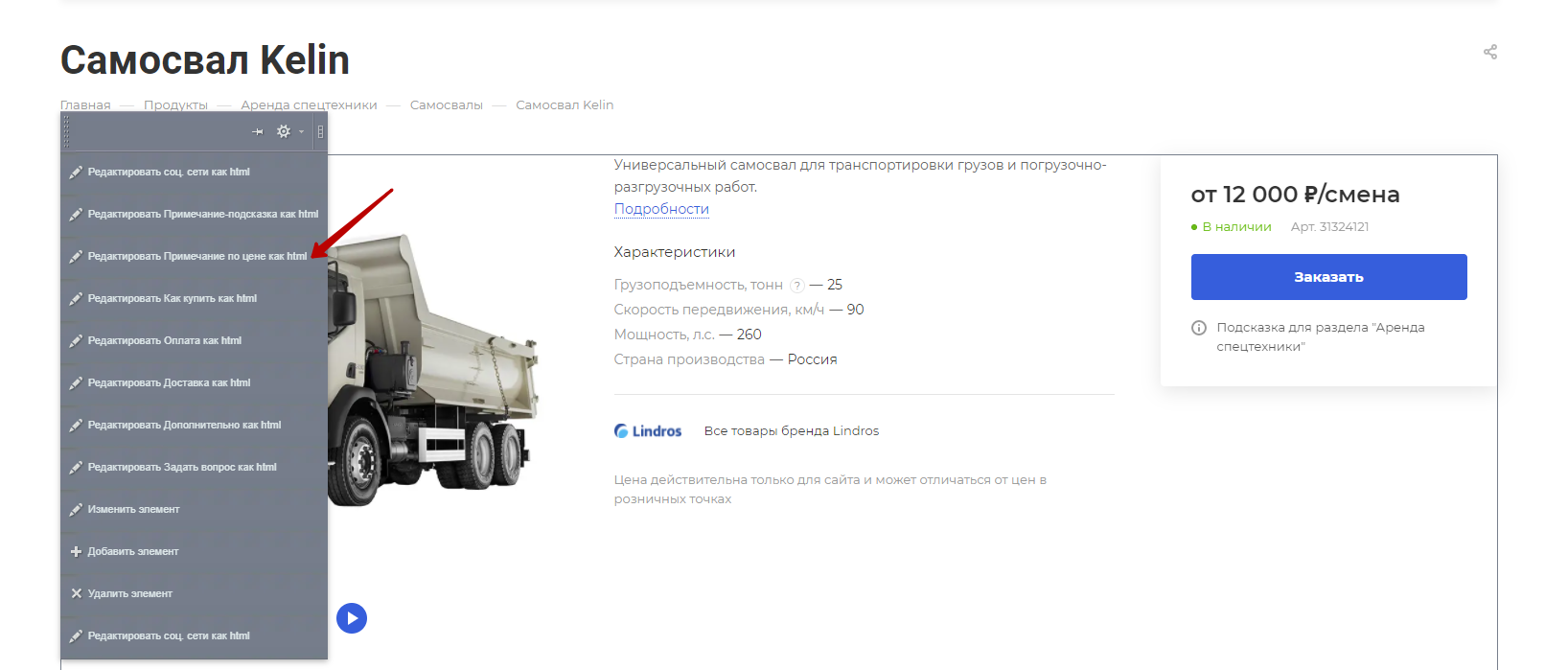Go to Самосвалы breadcrumb
Image resolution: width=1568 pixels, height=670 pixels.
[x=447, y=105]
